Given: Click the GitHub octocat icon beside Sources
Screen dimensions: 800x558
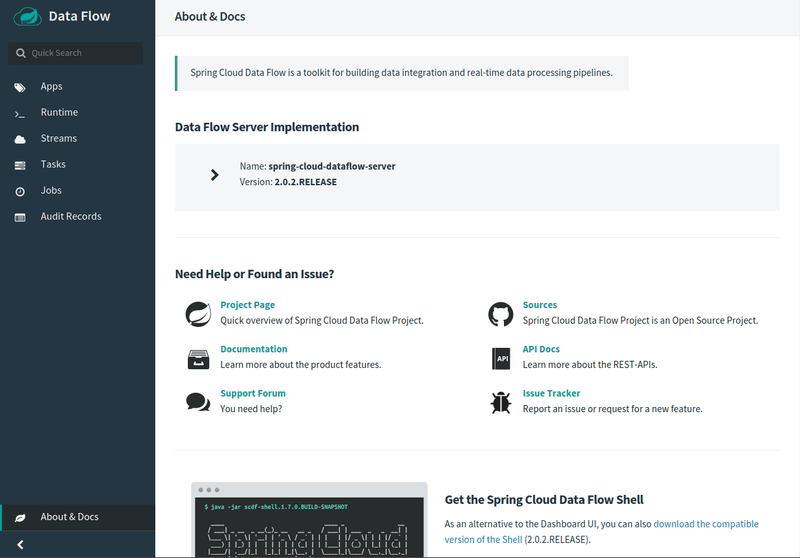Looking at the screenshot, I should [501, 314].
